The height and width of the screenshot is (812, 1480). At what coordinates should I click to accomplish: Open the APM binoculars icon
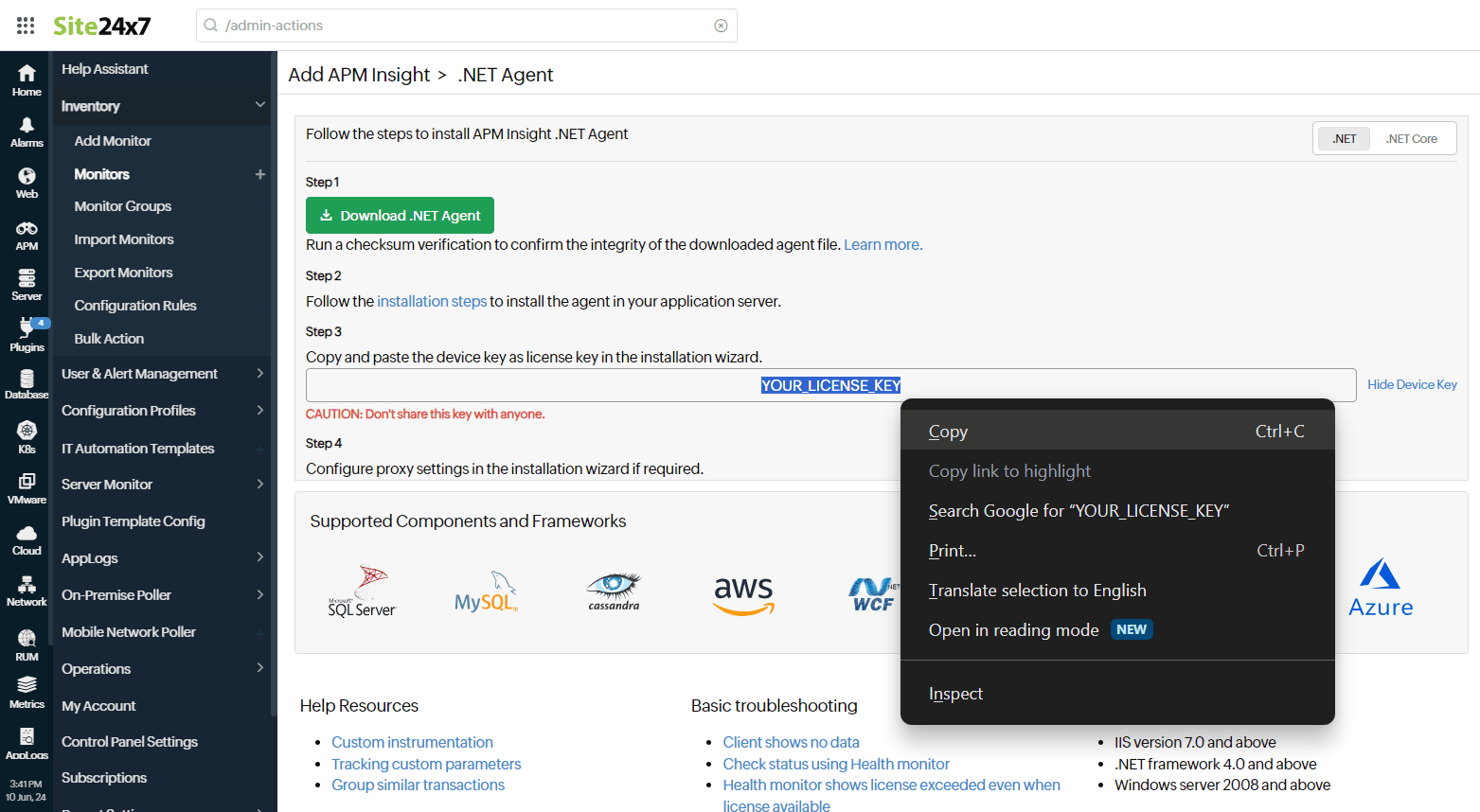pyautogui.click(x=27, y=235)
